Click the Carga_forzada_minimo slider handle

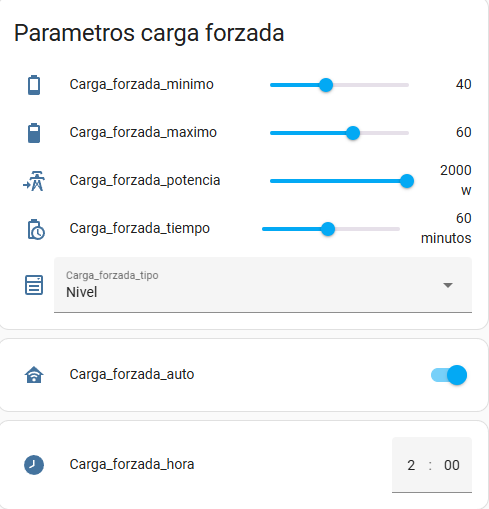click(x=326, y=85)
